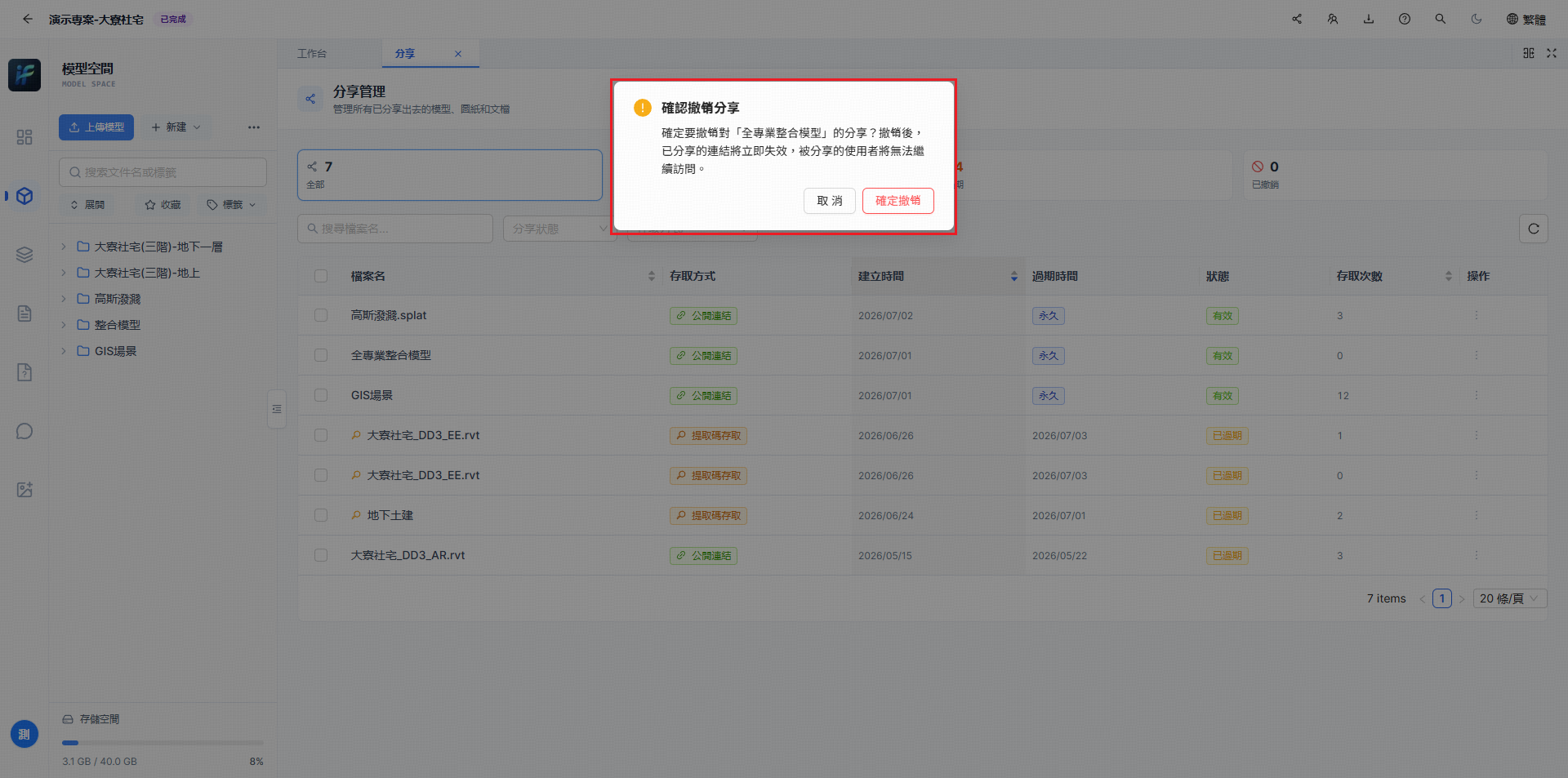Click page 1 in pagination
Screen dimensions: 1568x778
click(x=1441, y=598)
